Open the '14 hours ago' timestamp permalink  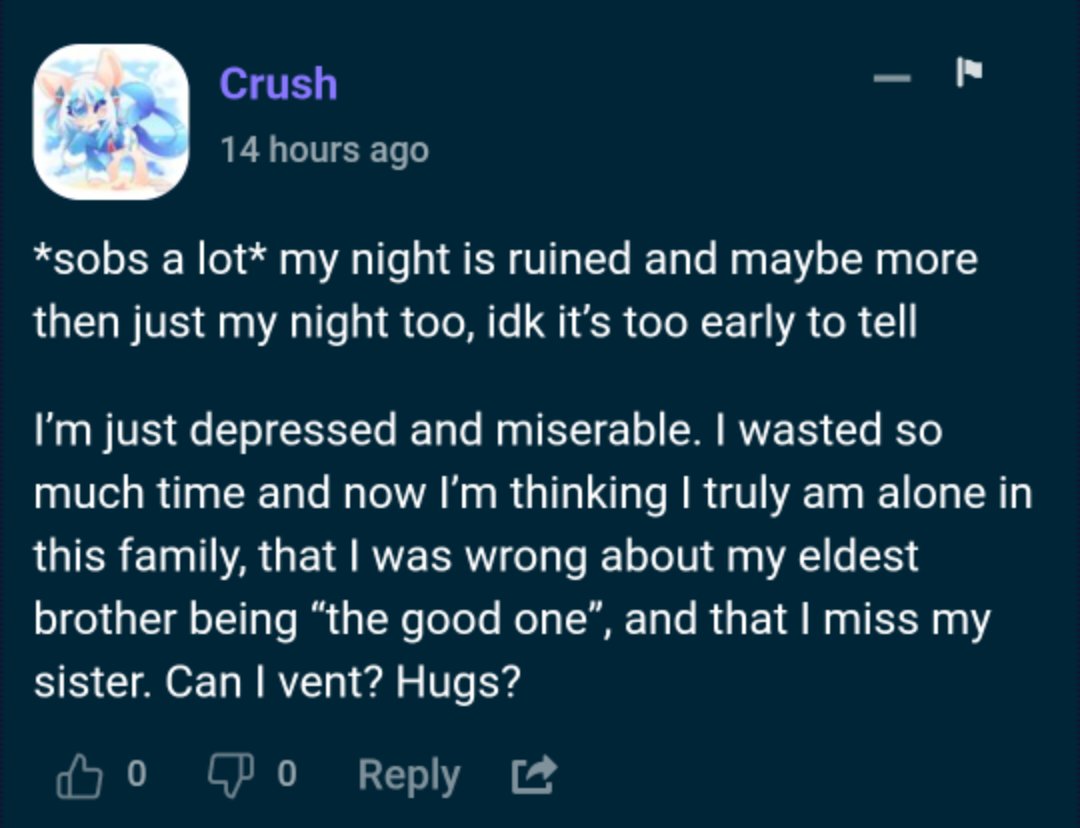point(324,149)
